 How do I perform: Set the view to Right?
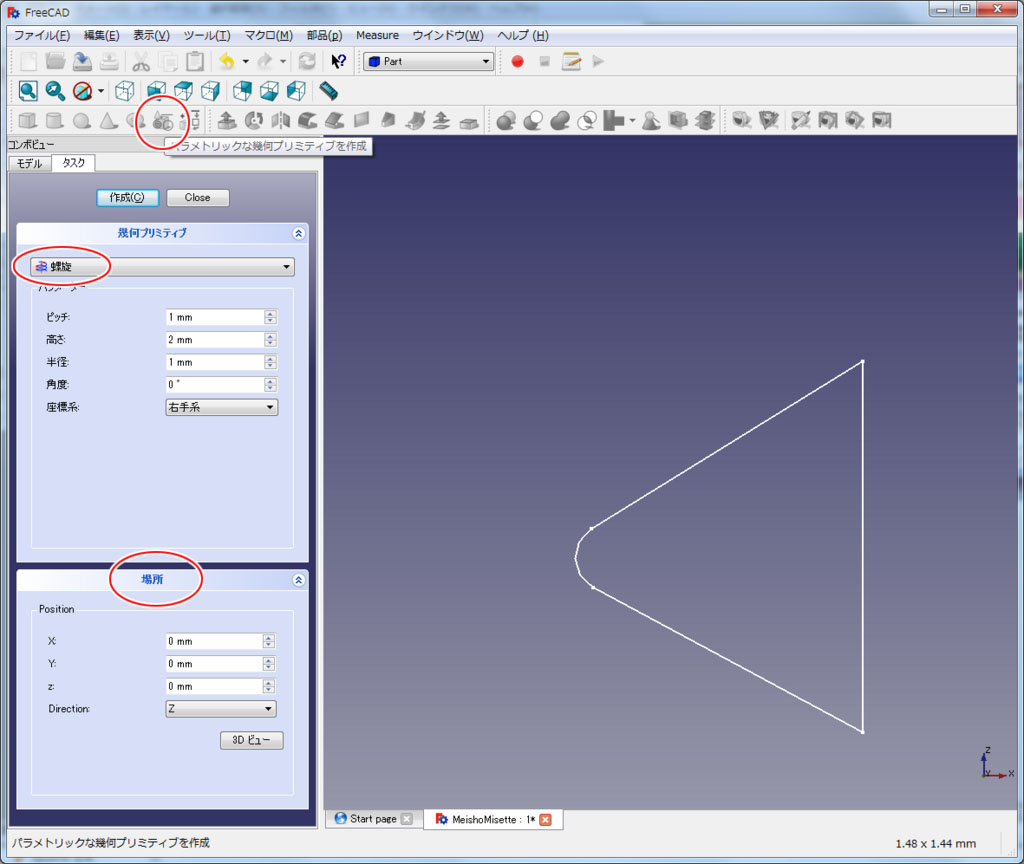(210, 91)
